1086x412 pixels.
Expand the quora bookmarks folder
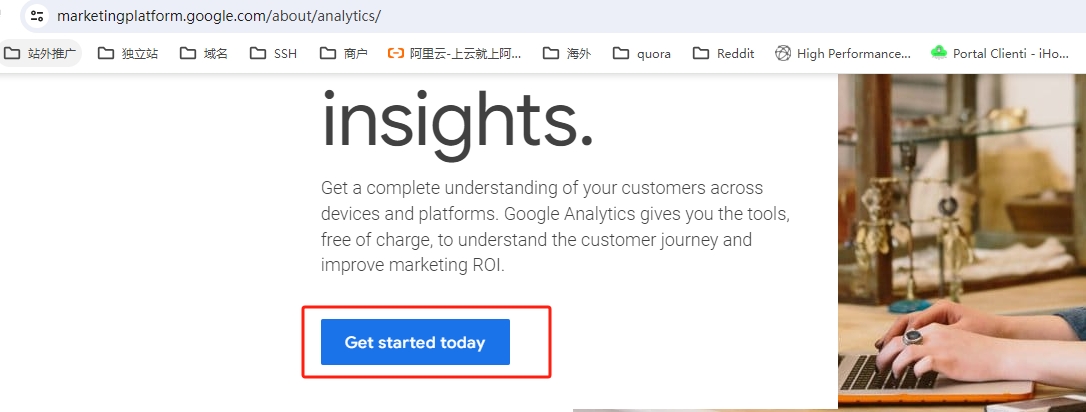[641, 53]
